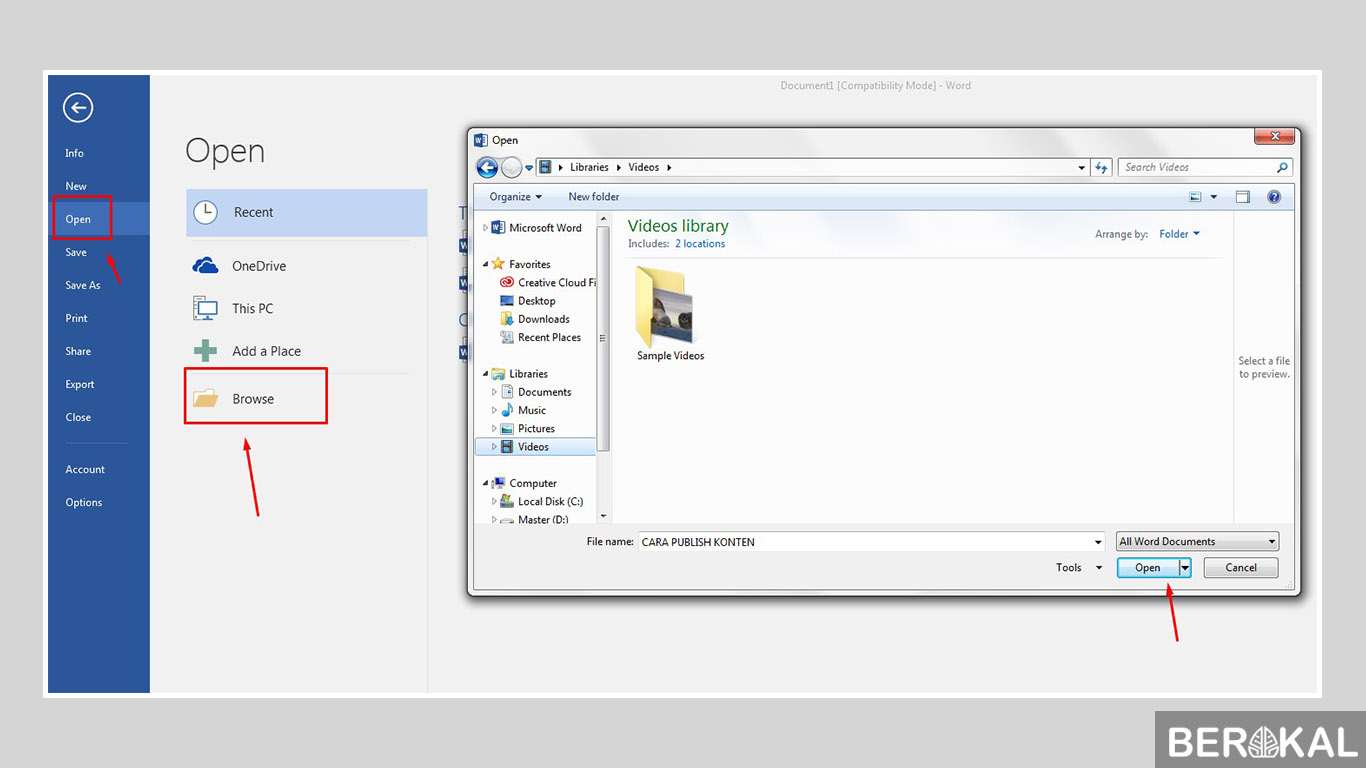The height and width of the screenshot is (768, 1366).
Task: Click Print in backstage menu
Action: (x=77, y=318)
